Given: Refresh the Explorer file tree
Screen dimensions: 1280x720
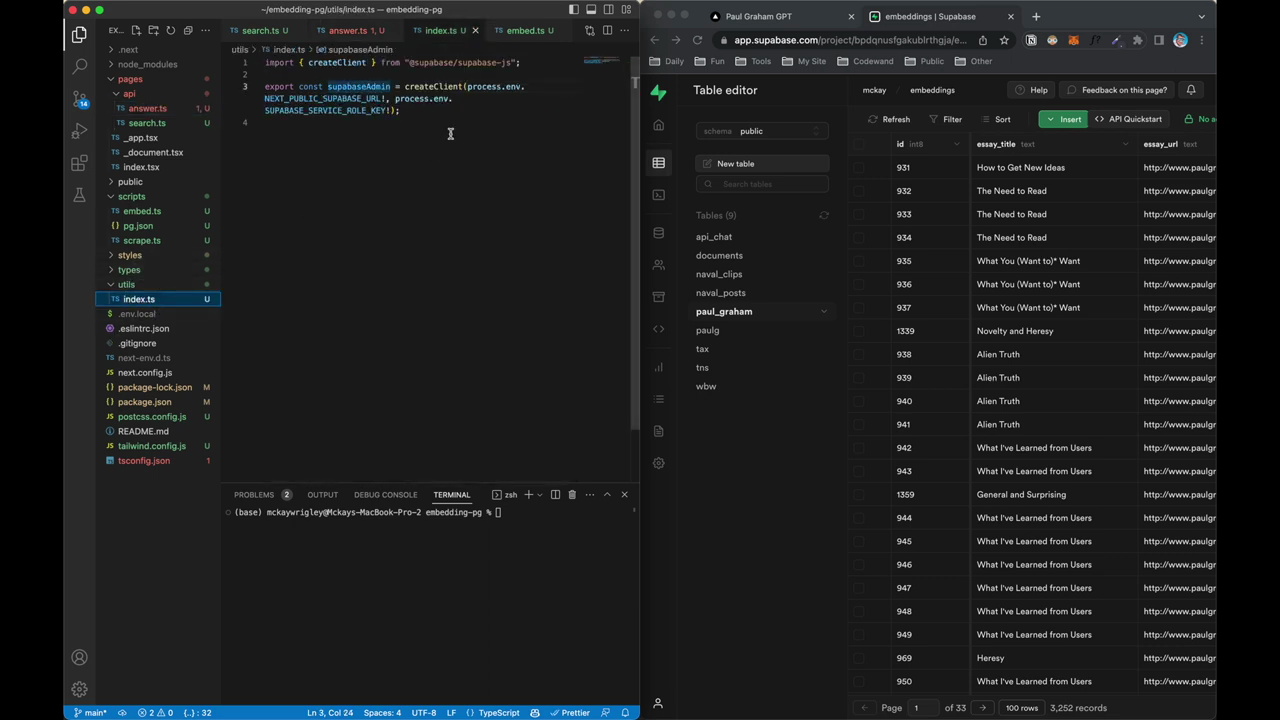Looking at the screenshot, I should (170, 30).
